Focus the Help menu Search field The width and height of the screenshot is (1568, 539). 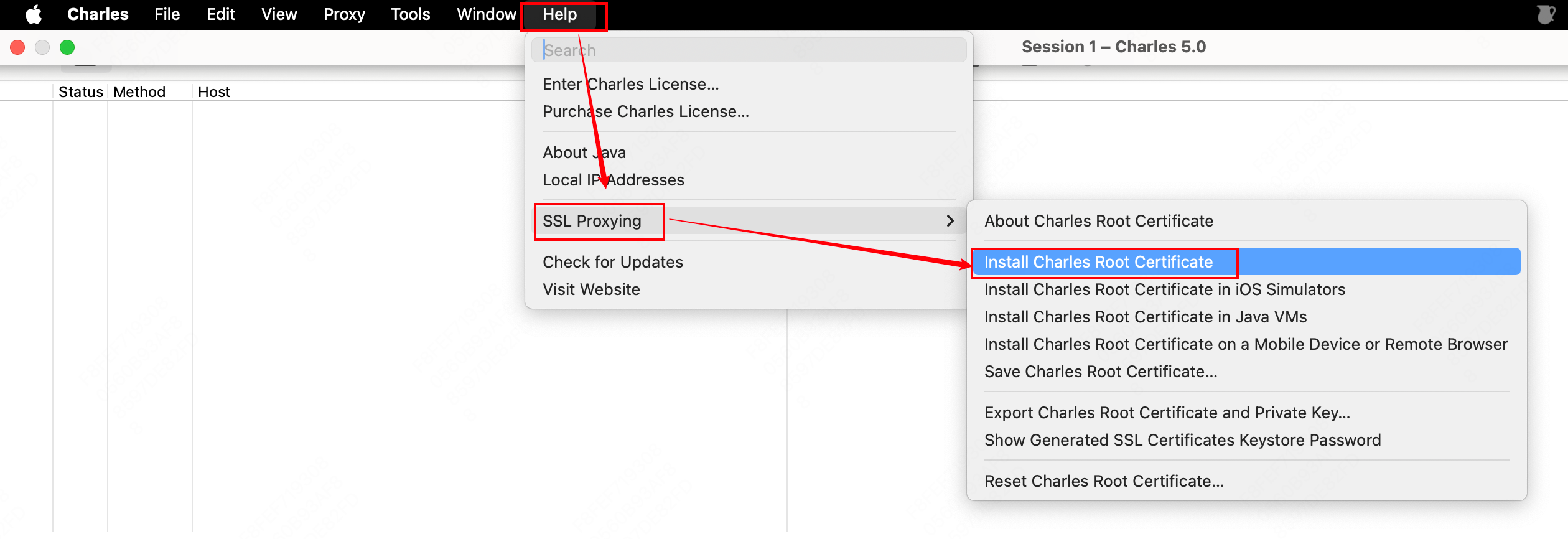[749, 50]
